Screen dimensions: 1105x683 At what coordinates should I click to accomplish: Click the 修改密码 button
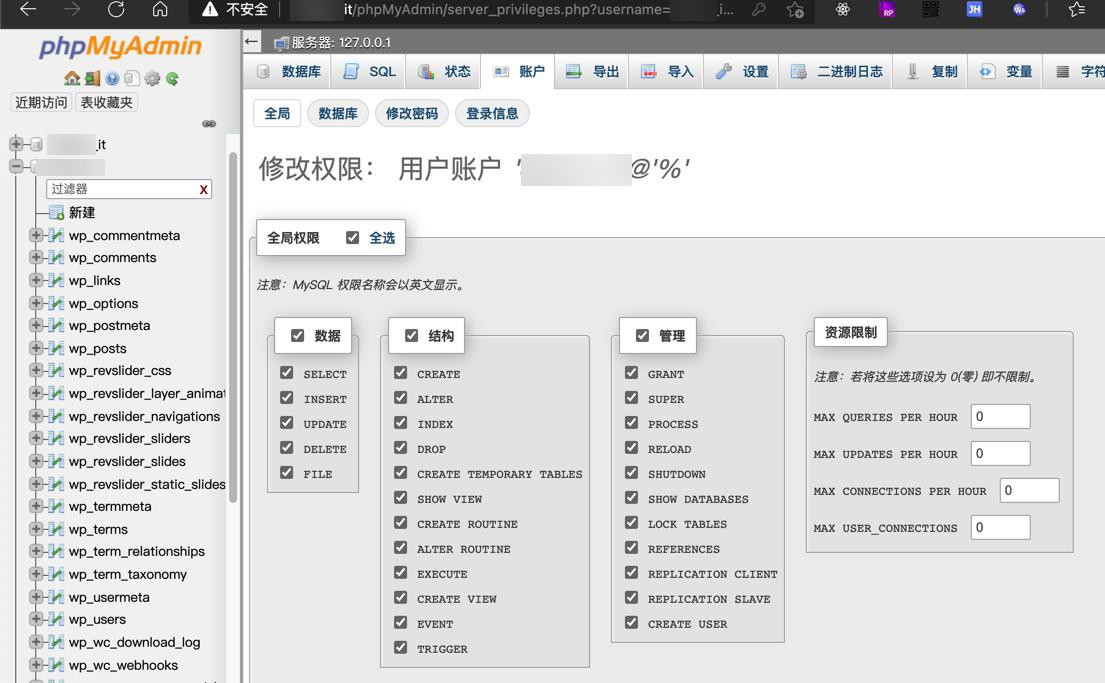pyautogui.click(x=412, y=113)
